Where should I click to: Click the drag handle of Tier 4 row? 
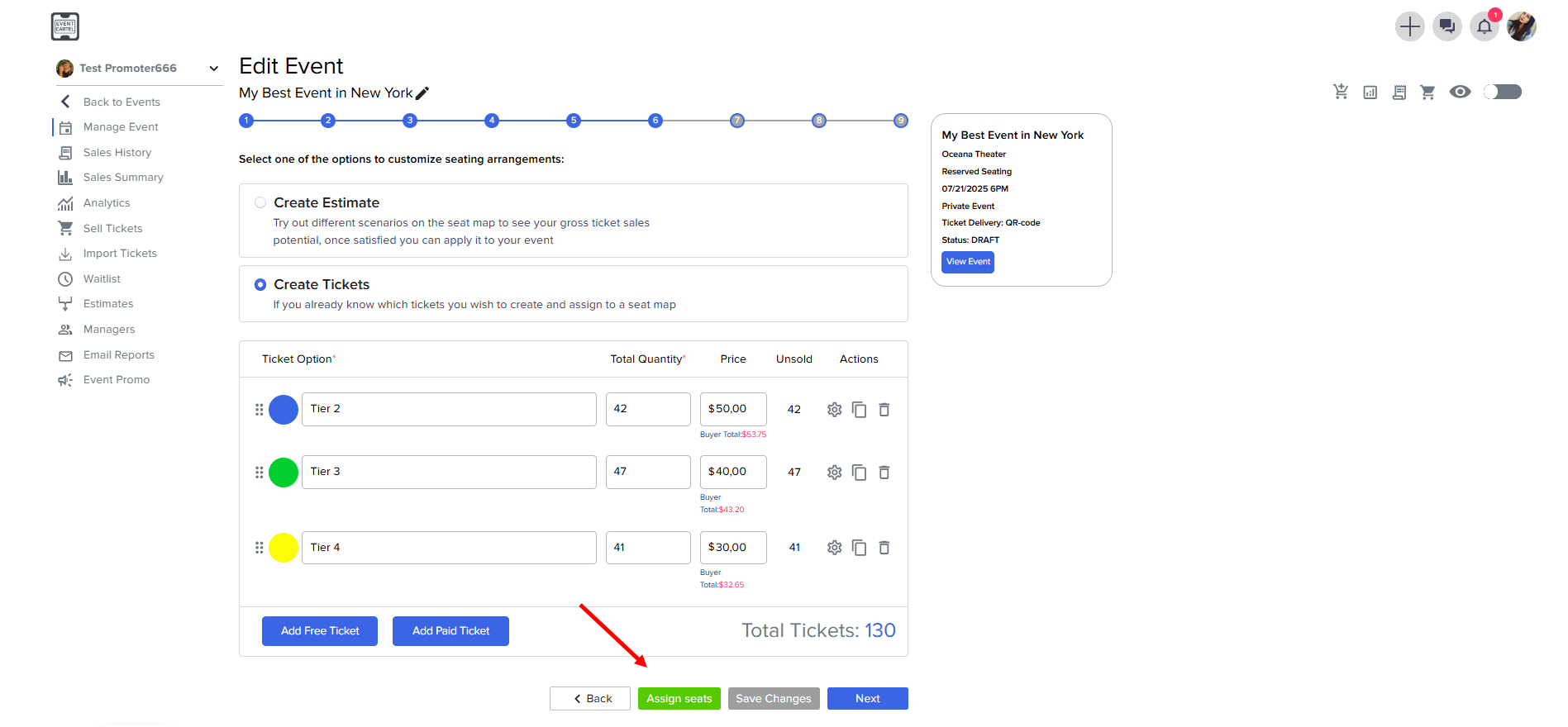point(259,548)
